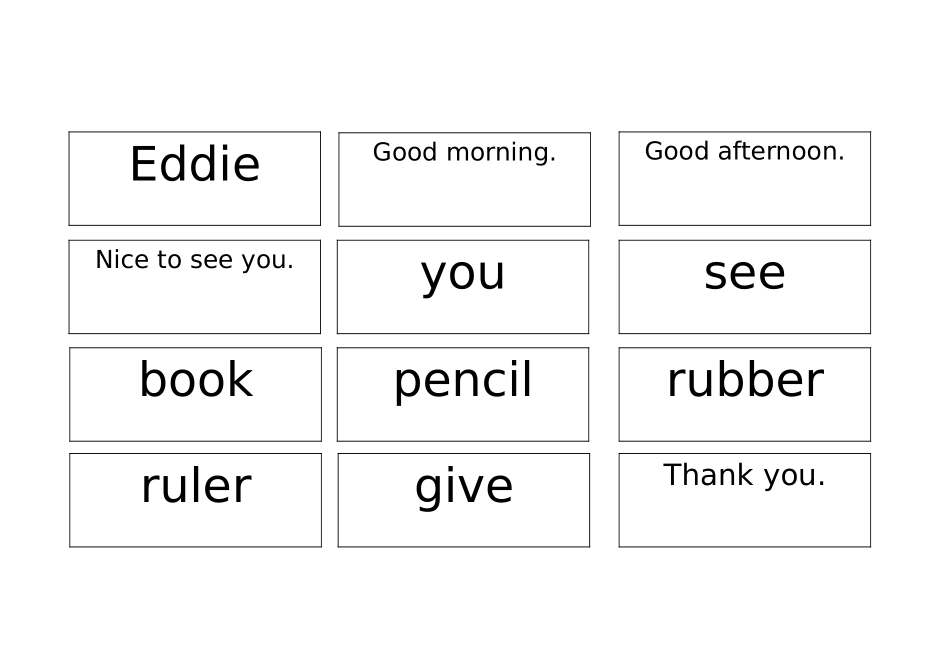Place cursor in the word 'pencil'
Viewport: 950px width, 672px height.
[463, 380]
